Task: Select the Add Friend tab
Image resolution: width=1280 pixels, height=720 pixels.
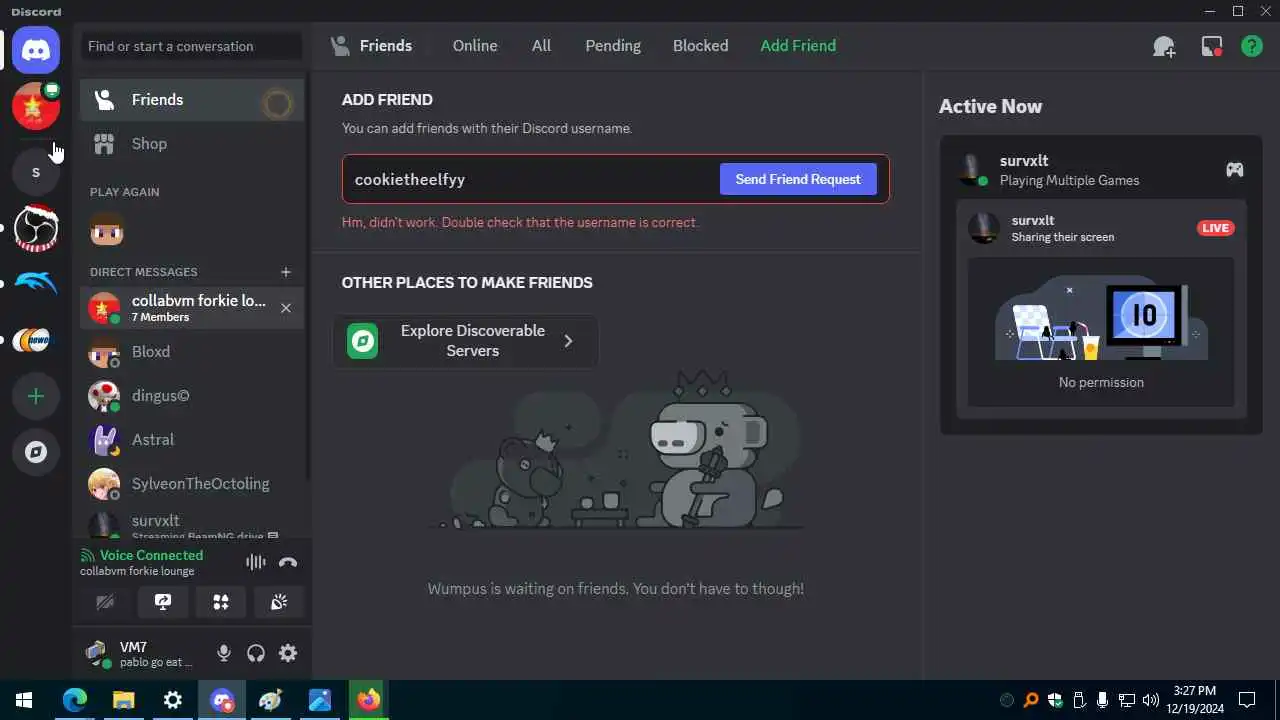Action: click(798, 46)
